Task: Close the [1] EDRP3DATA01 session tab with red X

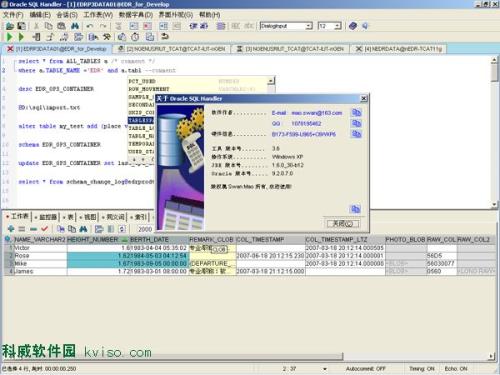Action: click(x=10, y=49)
